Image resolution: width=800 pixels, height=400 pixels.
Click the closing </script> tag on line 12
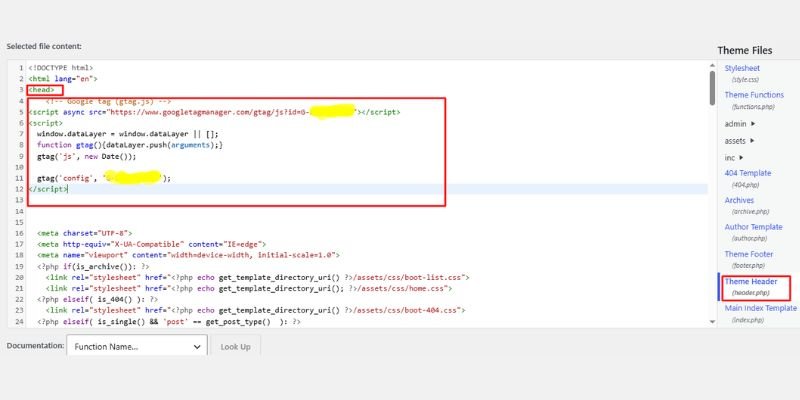47,189
